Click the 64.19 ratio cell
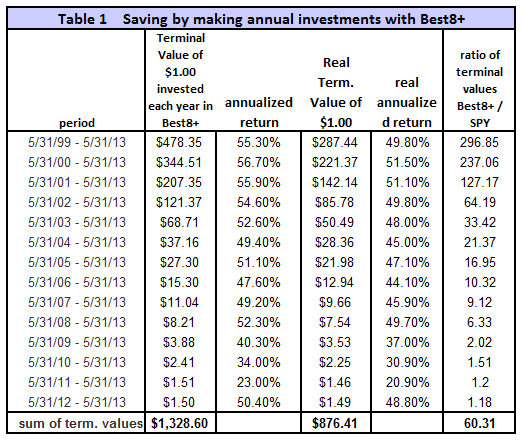 (x=480, y=202)
